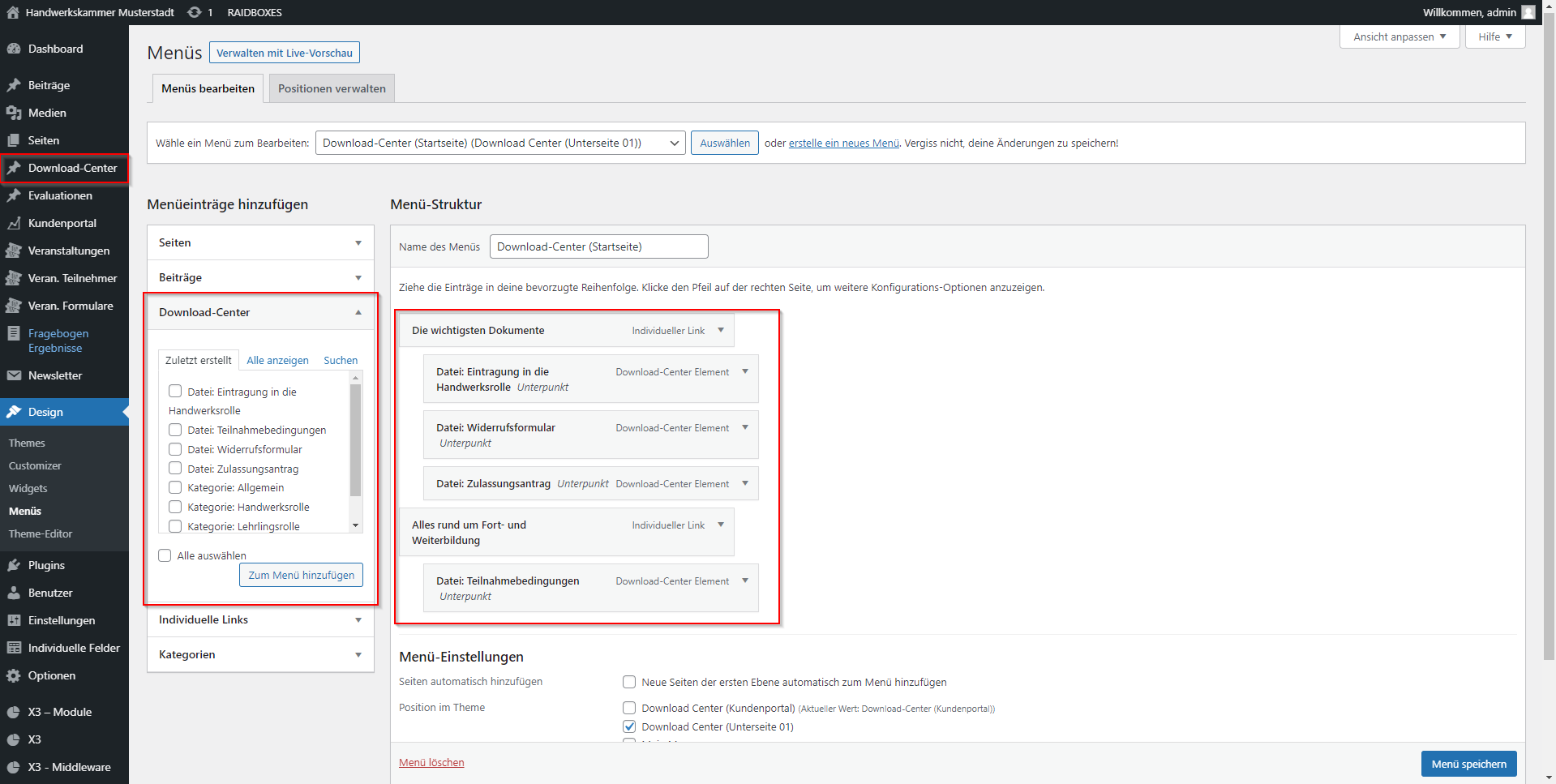Select the 'Alle anzeigen' tab

pos(277,360)
